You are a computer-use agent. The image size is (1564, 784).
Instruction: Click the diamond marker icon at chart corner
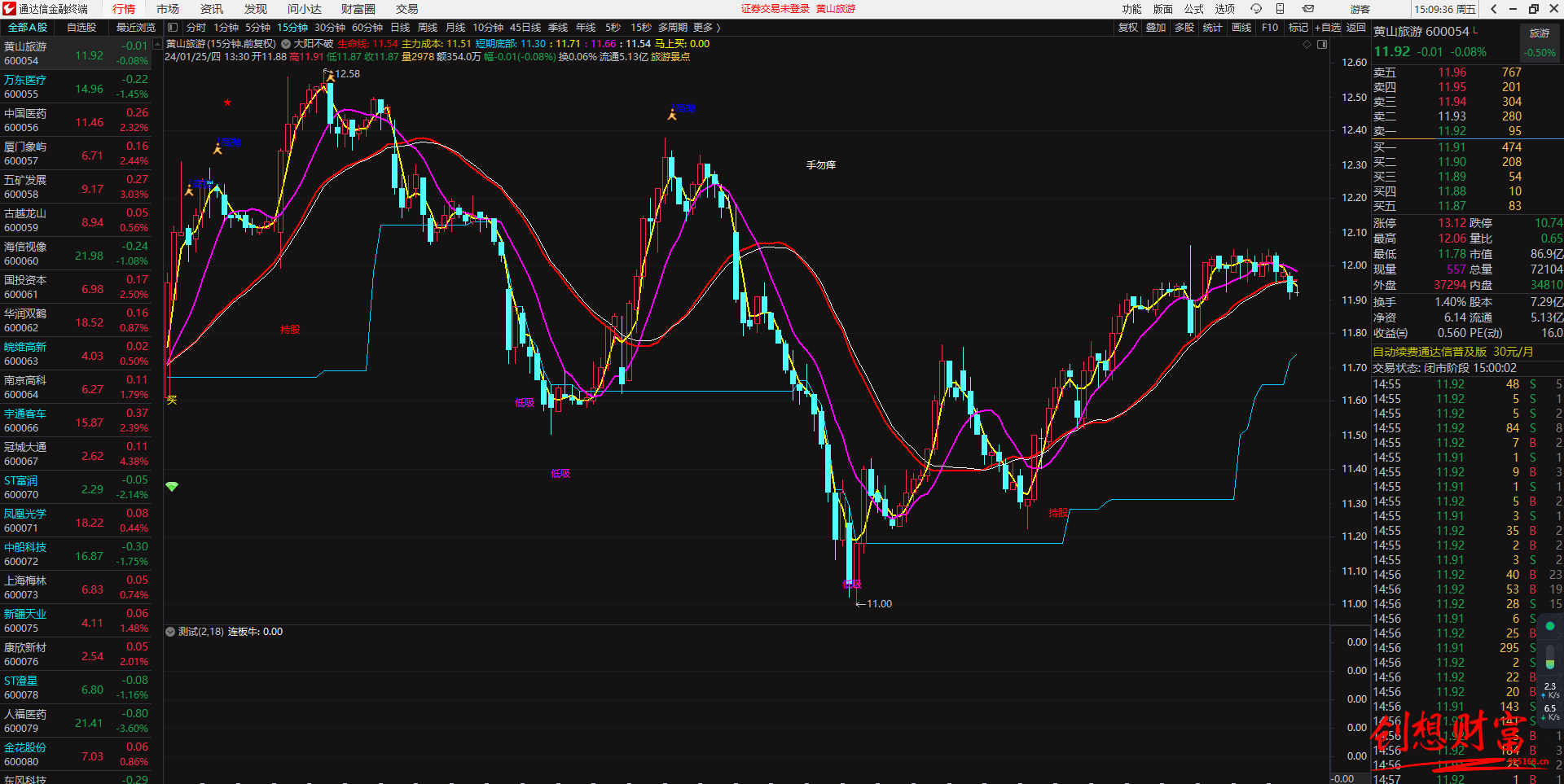pyautogui.click(x=1307, y=44)
